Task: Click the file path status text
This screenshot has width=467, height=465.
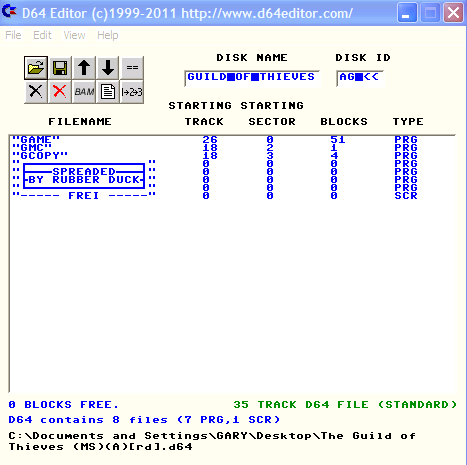Action: point(212,441)
